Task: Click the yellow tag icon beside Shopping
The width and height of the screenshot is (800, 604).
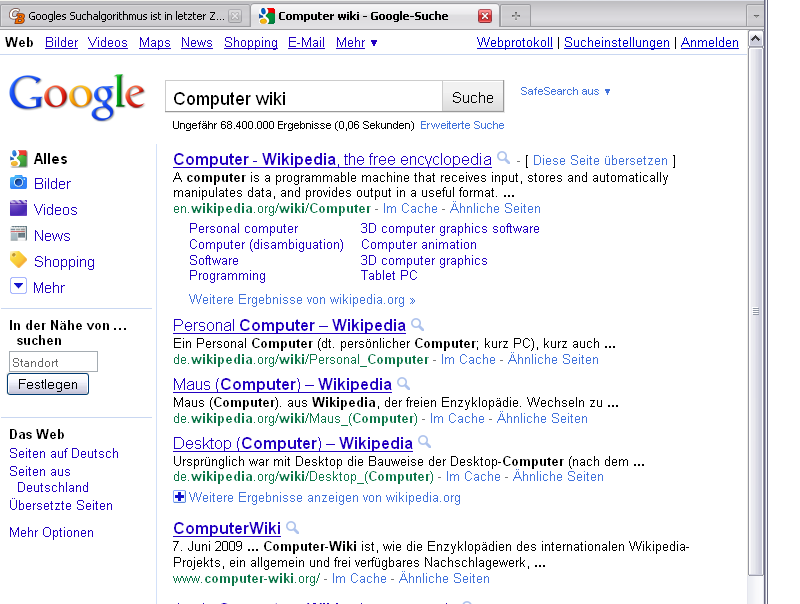Action: pos(18,260)
